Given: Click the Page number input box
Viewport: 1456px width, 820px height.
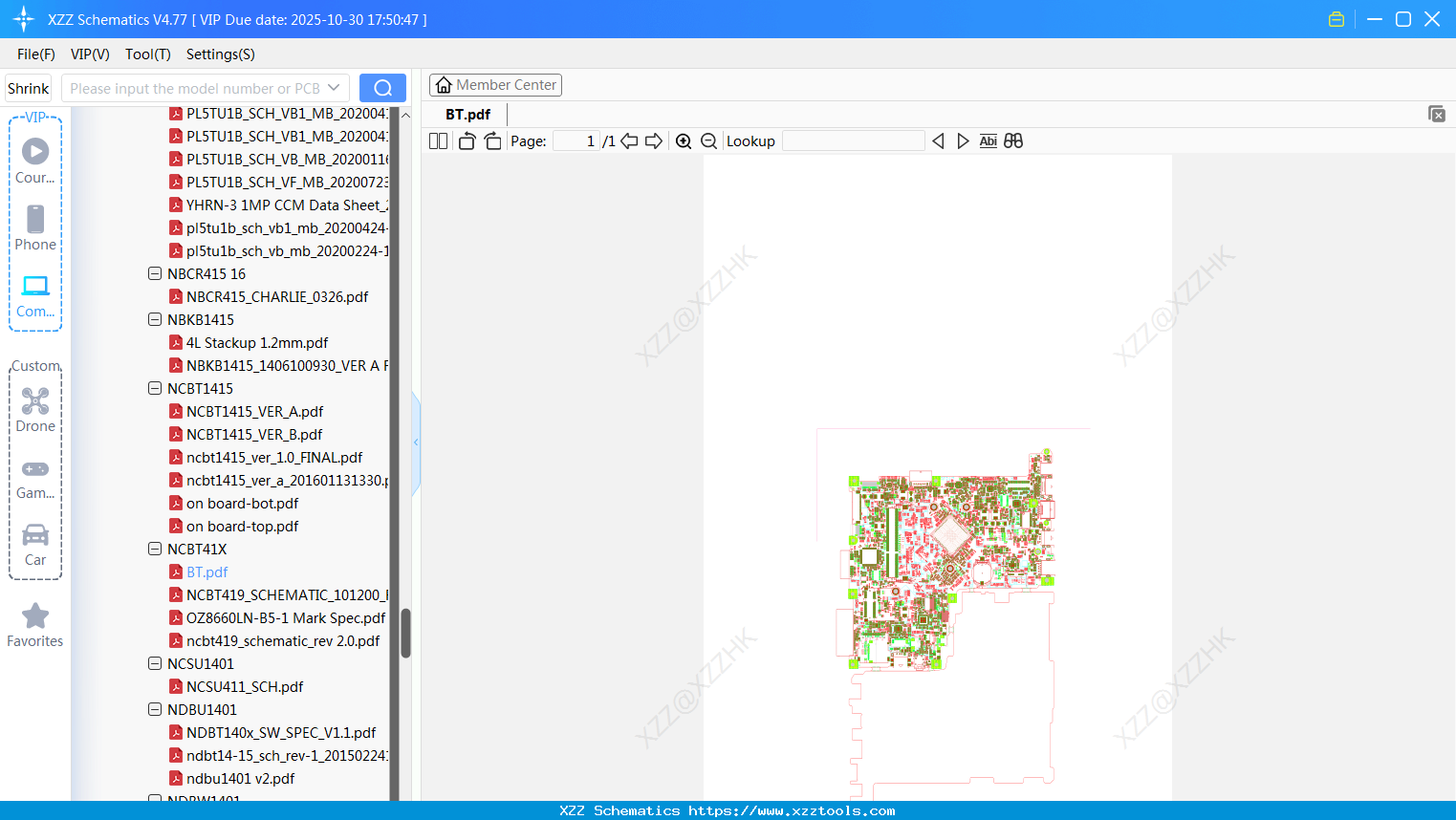Looking at the screenshot, I should (x=576, y=141).
